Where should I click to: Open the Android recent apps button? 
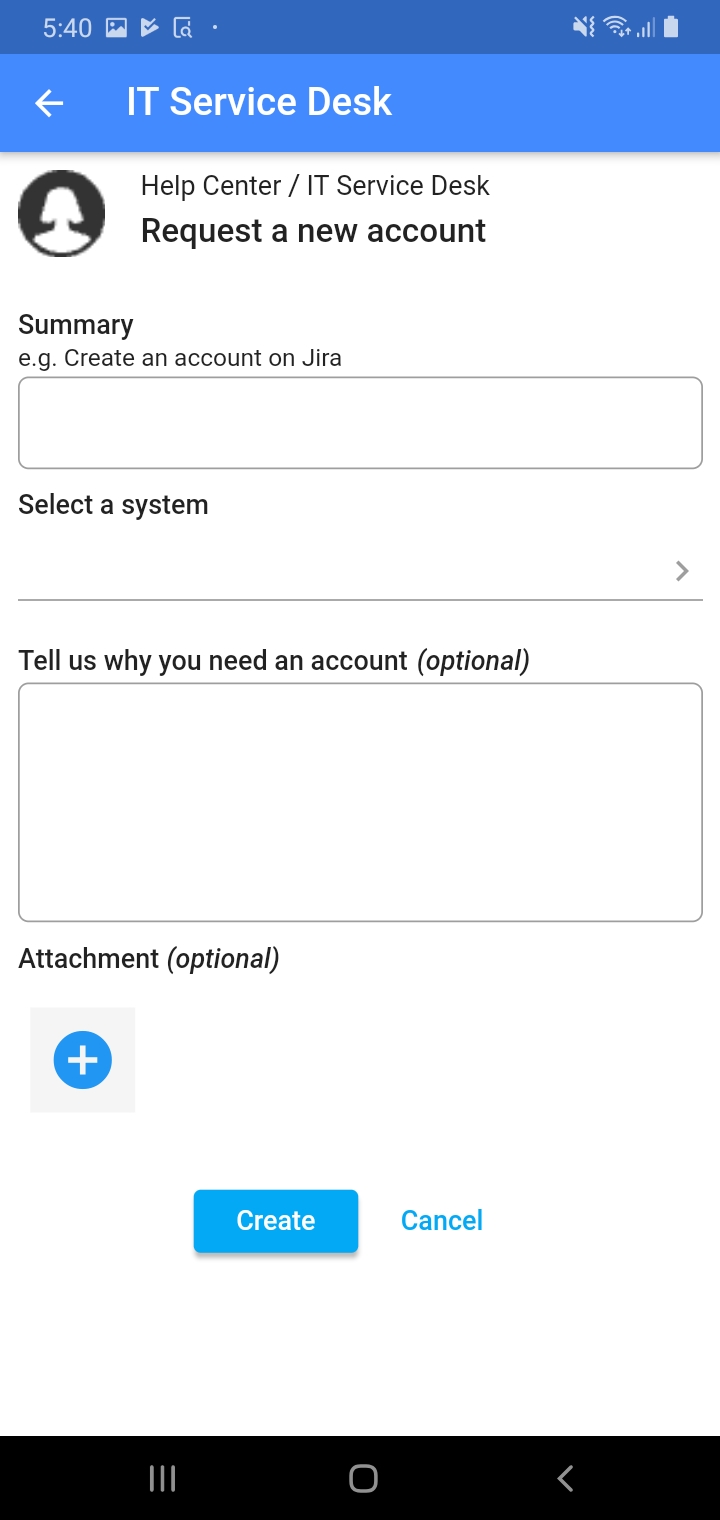click(162, 1478)
